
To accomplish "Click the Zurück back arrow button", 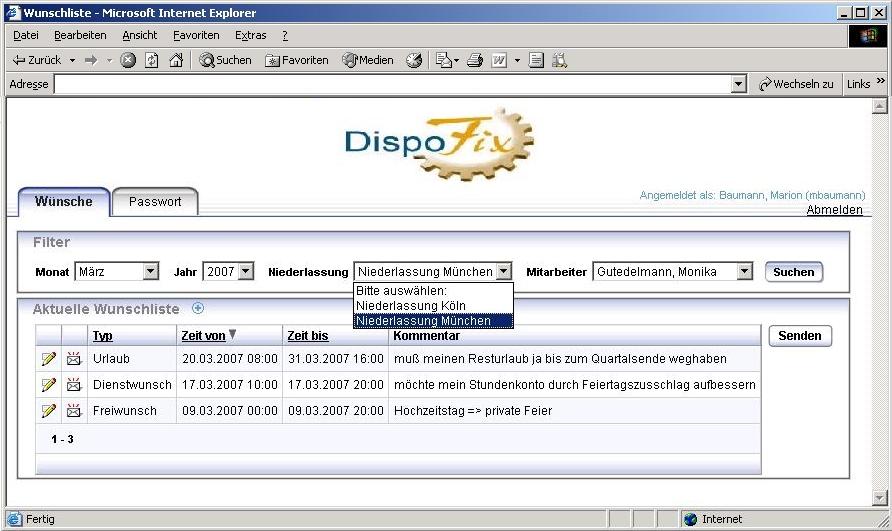I will pos(36,60).
